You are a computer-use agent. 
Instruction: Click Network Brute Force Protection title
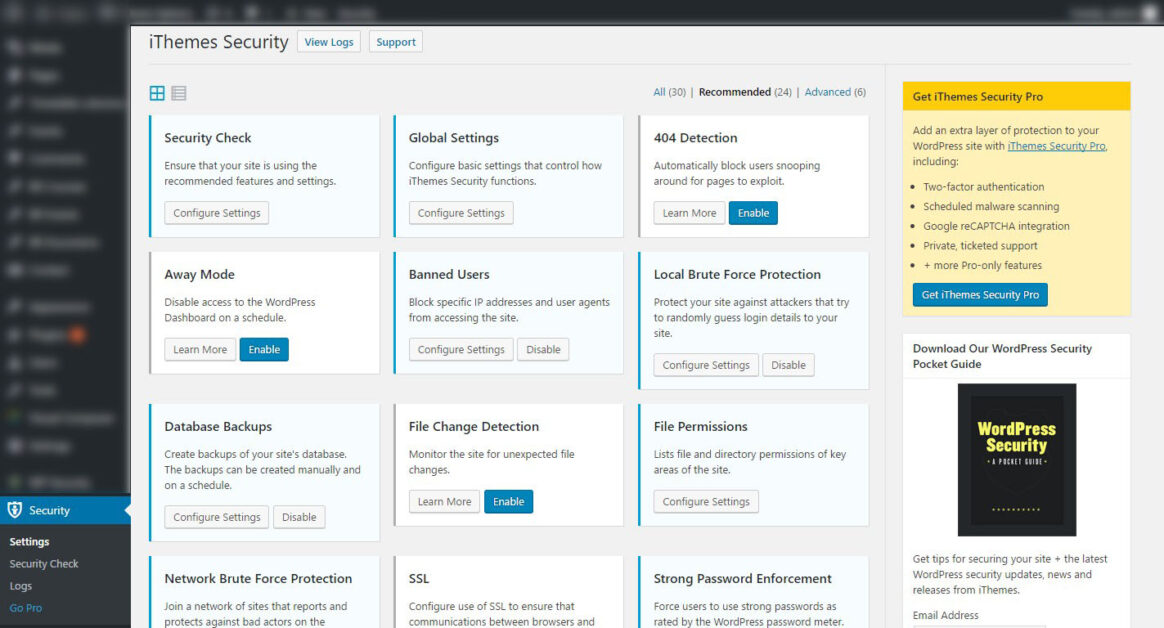click(x=258, y=579)
